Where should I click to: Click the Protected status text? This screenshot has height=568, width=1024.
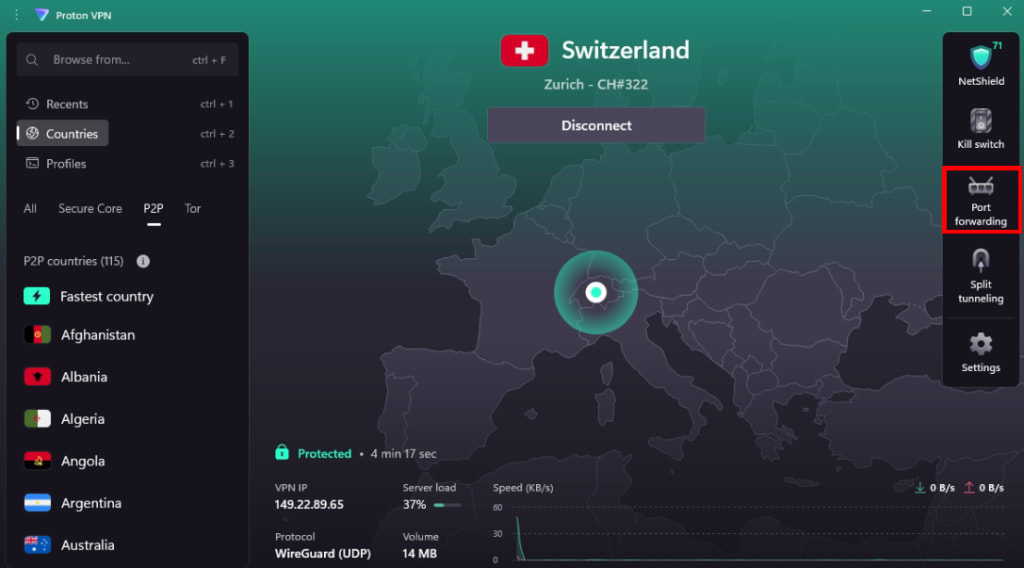(325, 453)
